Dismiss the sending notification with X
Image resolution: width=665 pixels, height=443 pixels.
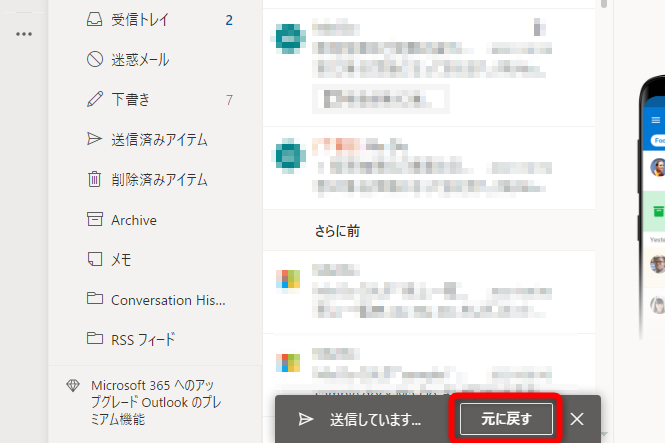577,419
